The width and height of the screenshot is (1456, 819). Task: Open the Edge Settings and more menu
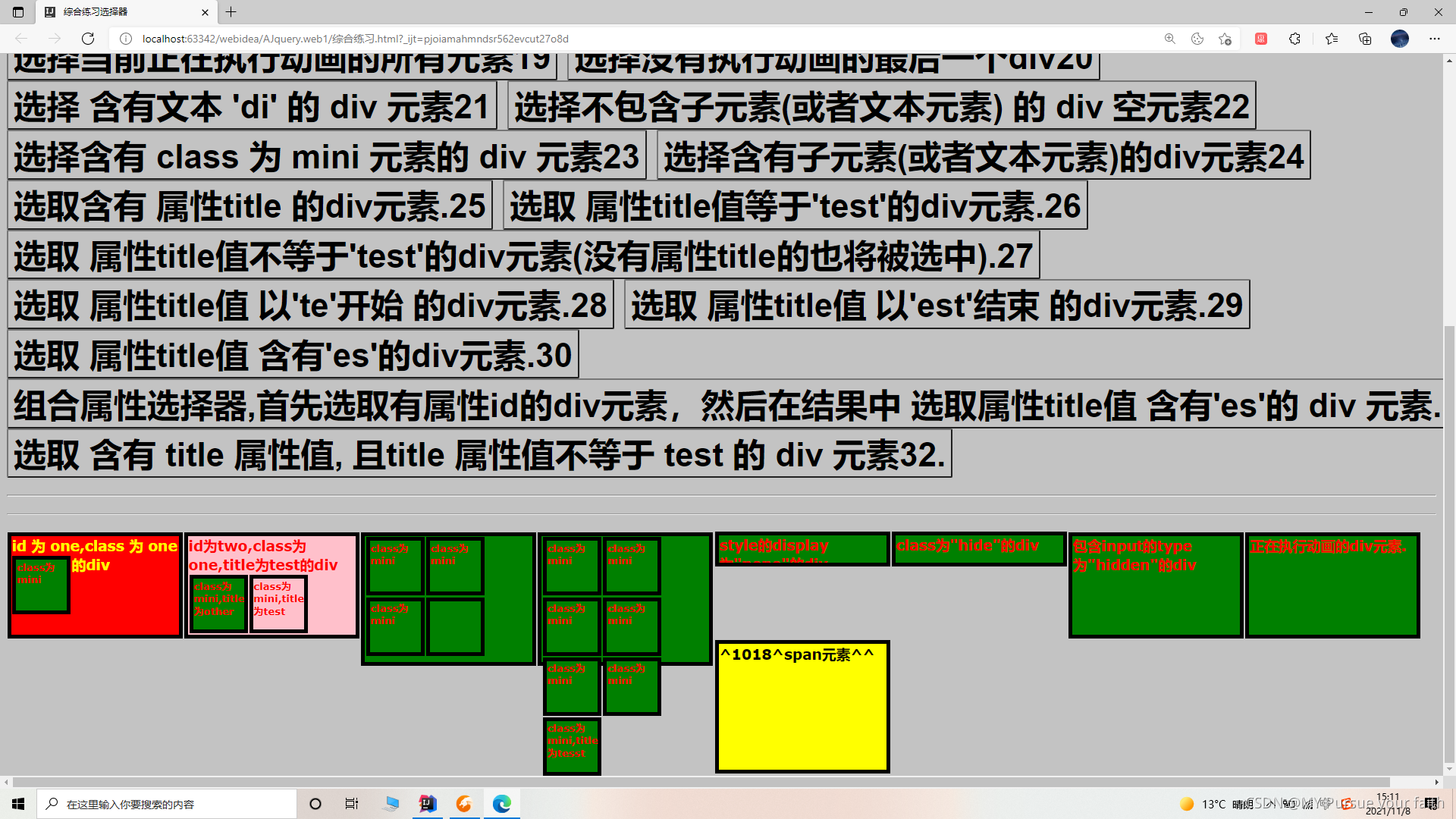click(1434, 39)
